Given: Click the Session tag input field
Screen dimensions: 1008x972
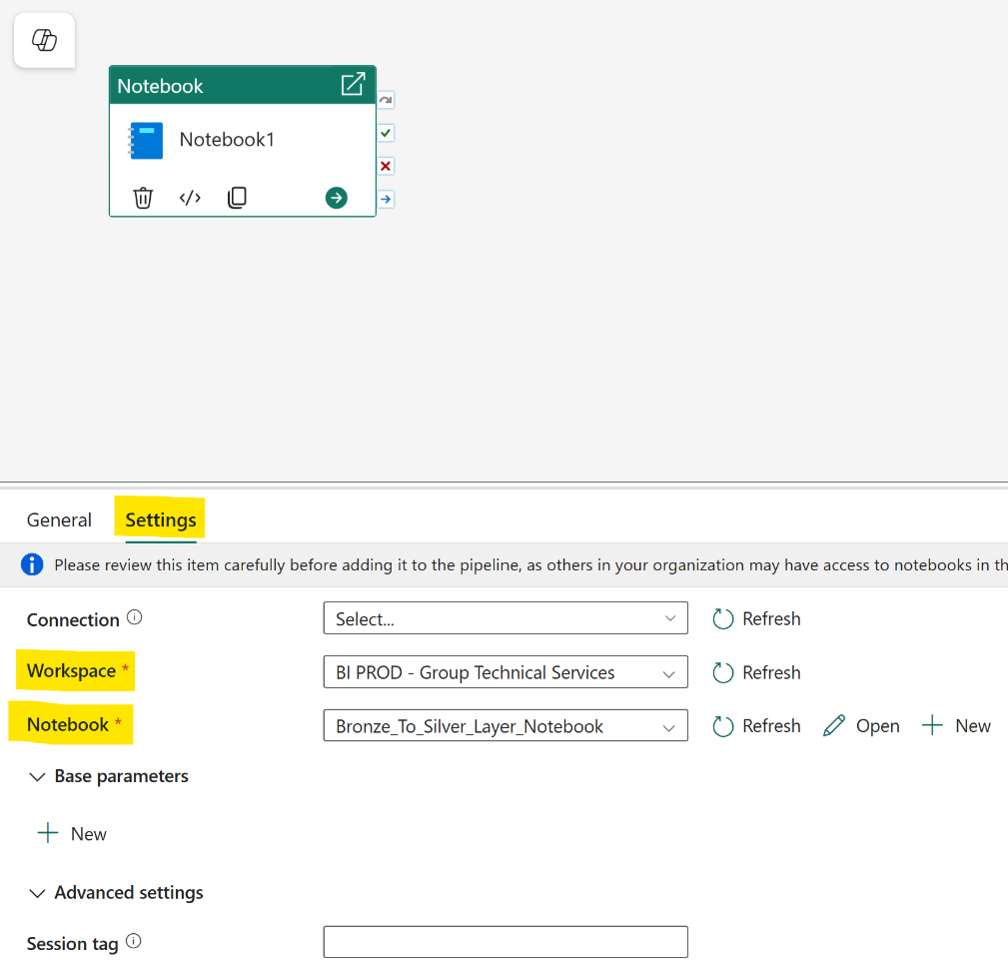Looking at the screenshot, I should tap(505, 942).
